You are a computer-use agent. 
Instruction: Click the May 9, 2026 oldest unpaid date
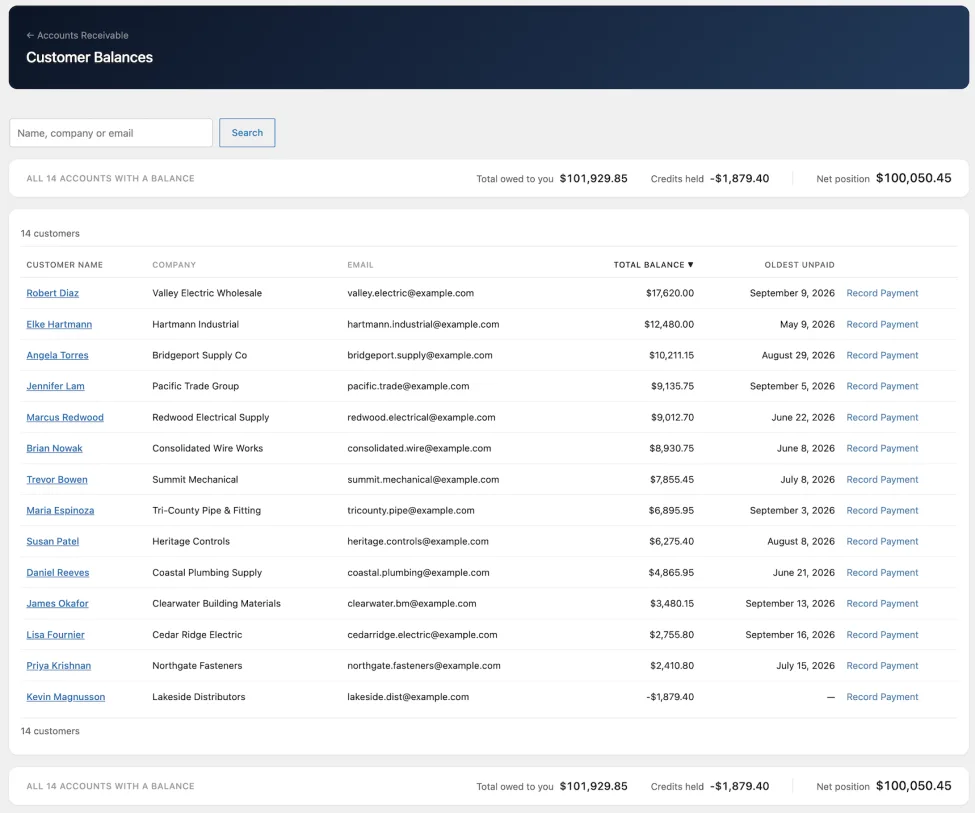point(807,324)
